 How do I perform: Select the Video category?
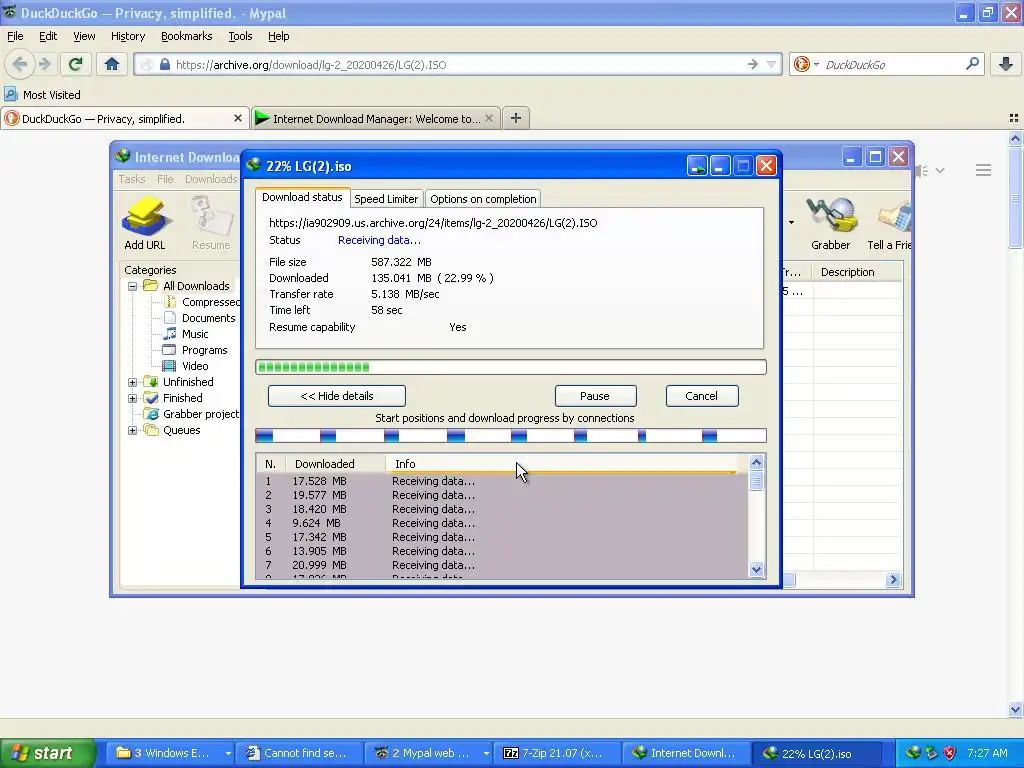pos(186,366)
